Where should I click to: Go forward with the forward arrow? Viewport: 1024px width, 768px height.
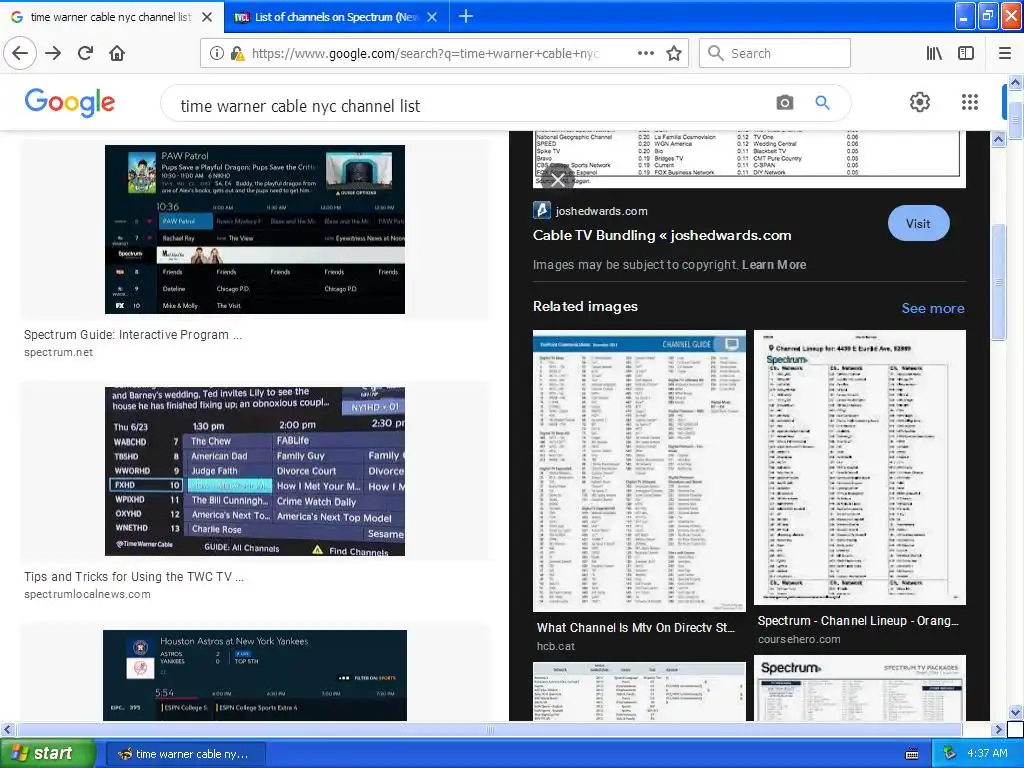coord(53,54)
